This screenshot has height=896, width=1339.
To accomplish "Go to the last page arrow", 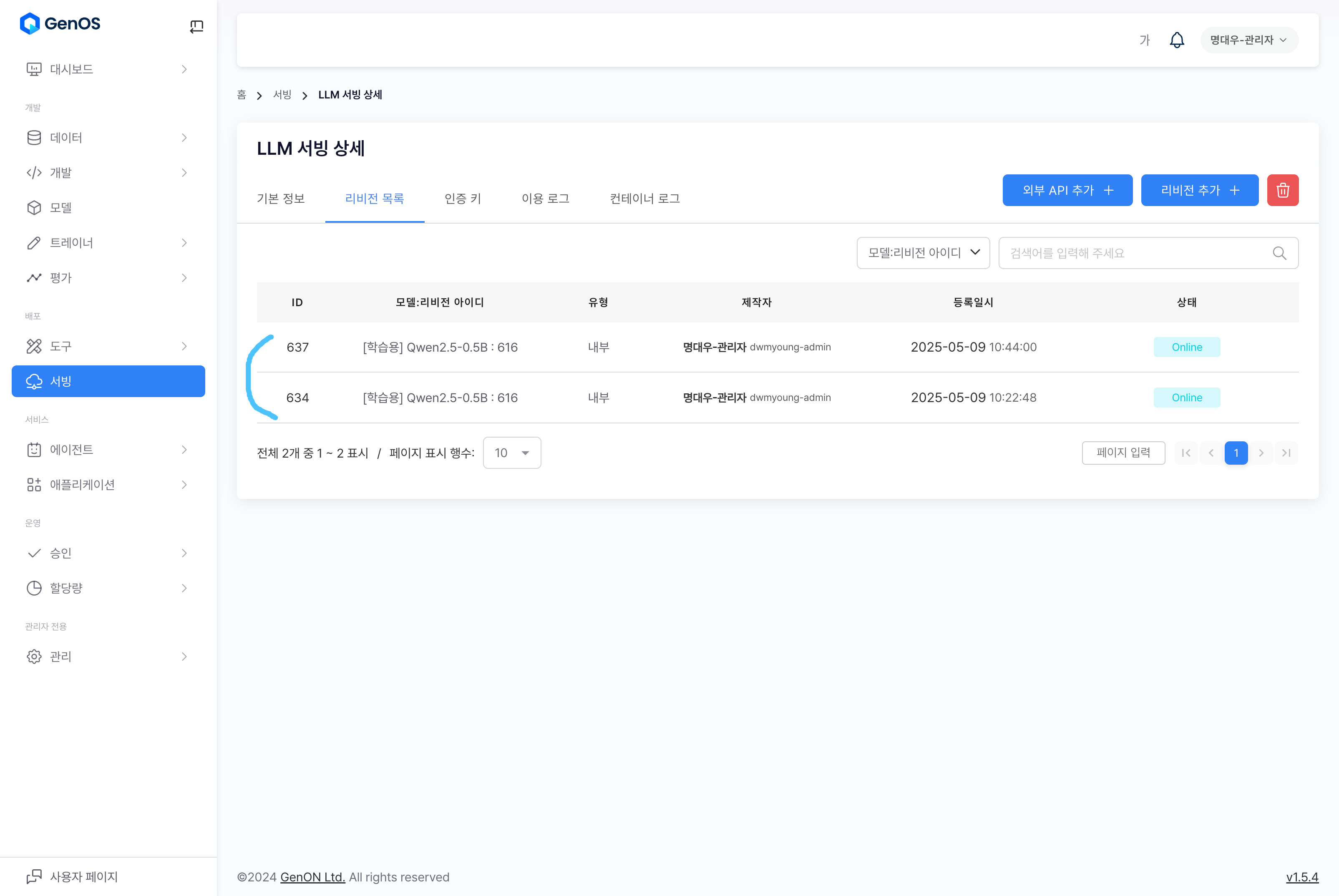I will pyautogui.click(x=1286, y=453).
